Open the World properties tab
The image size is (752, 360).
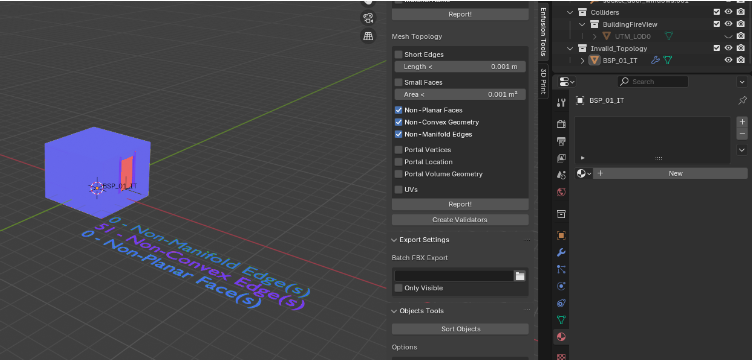(561, 192)
